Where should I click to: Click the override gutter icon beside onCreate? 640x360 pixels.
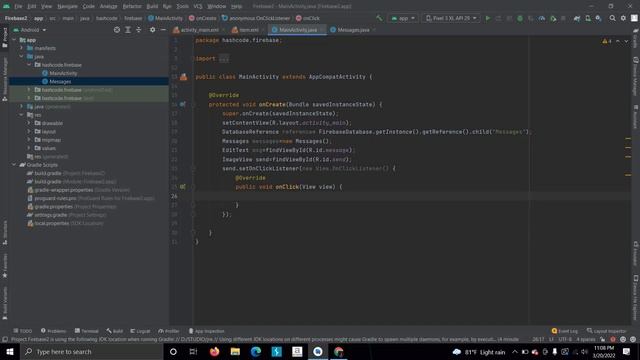pos(182,104)
